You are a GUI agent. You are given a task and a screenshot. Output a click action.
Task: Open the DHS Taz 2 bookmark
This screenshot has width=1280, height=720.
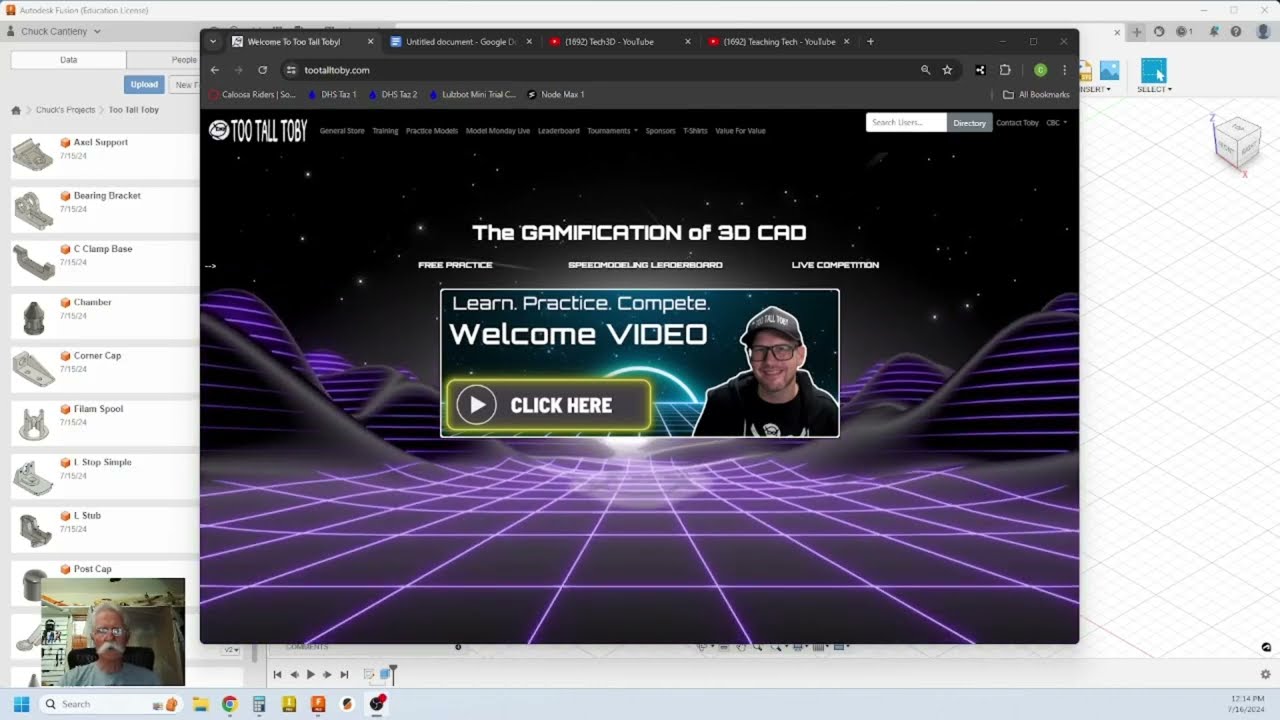(392, 94)
